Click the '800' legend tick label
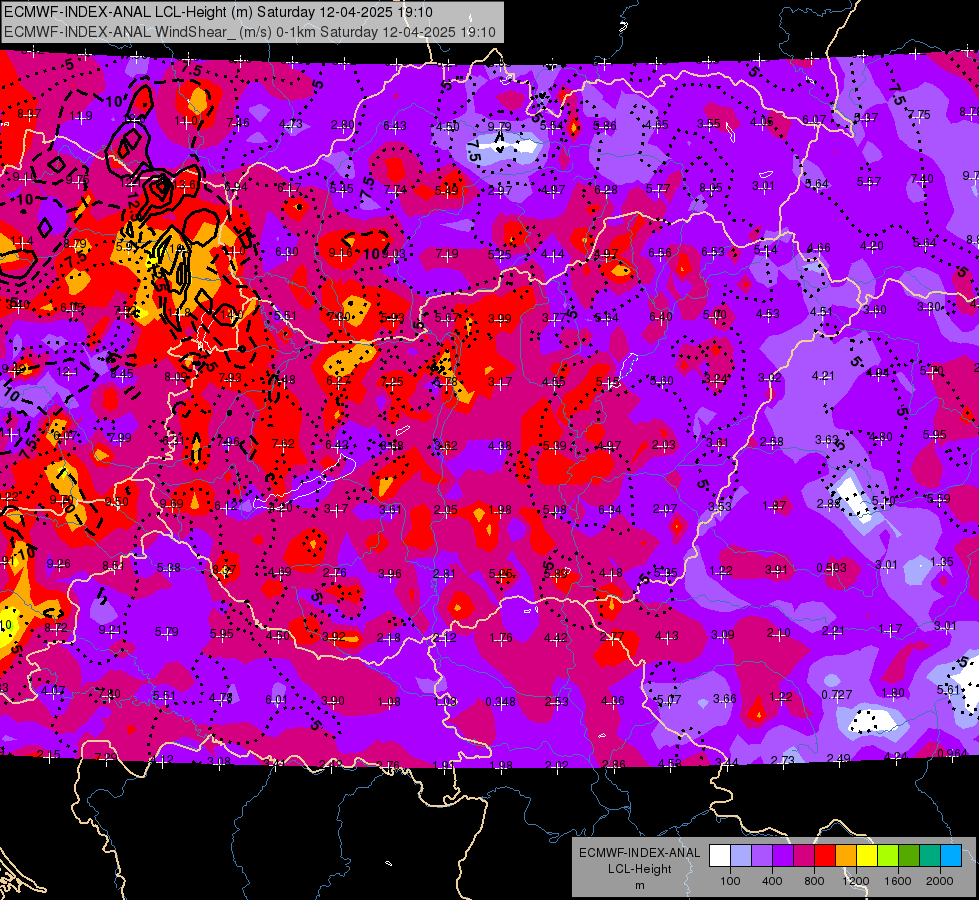 click(x=814, y=881)
